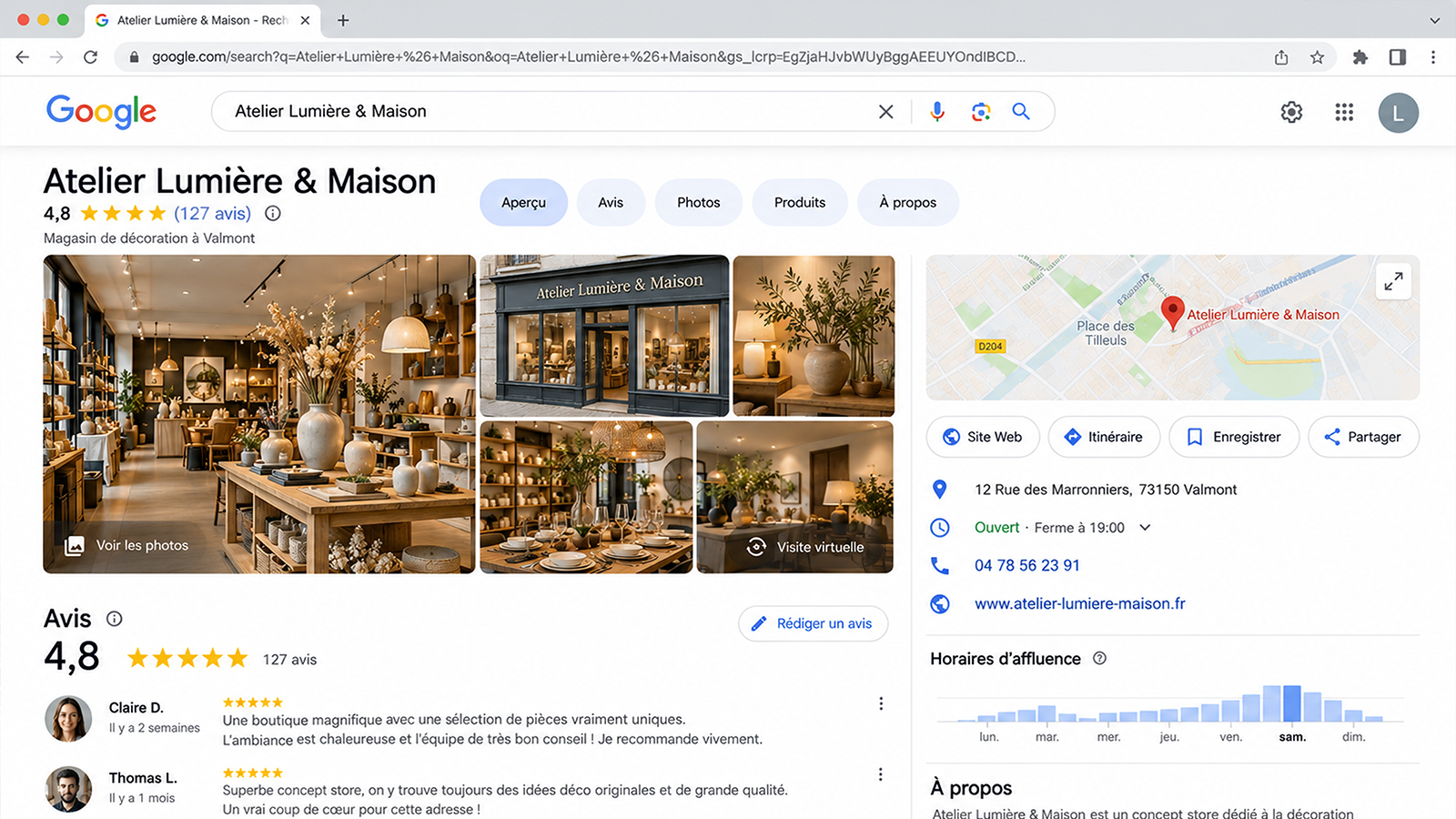
Task: Clear the search box with the X icon
Action: (885, 112)
